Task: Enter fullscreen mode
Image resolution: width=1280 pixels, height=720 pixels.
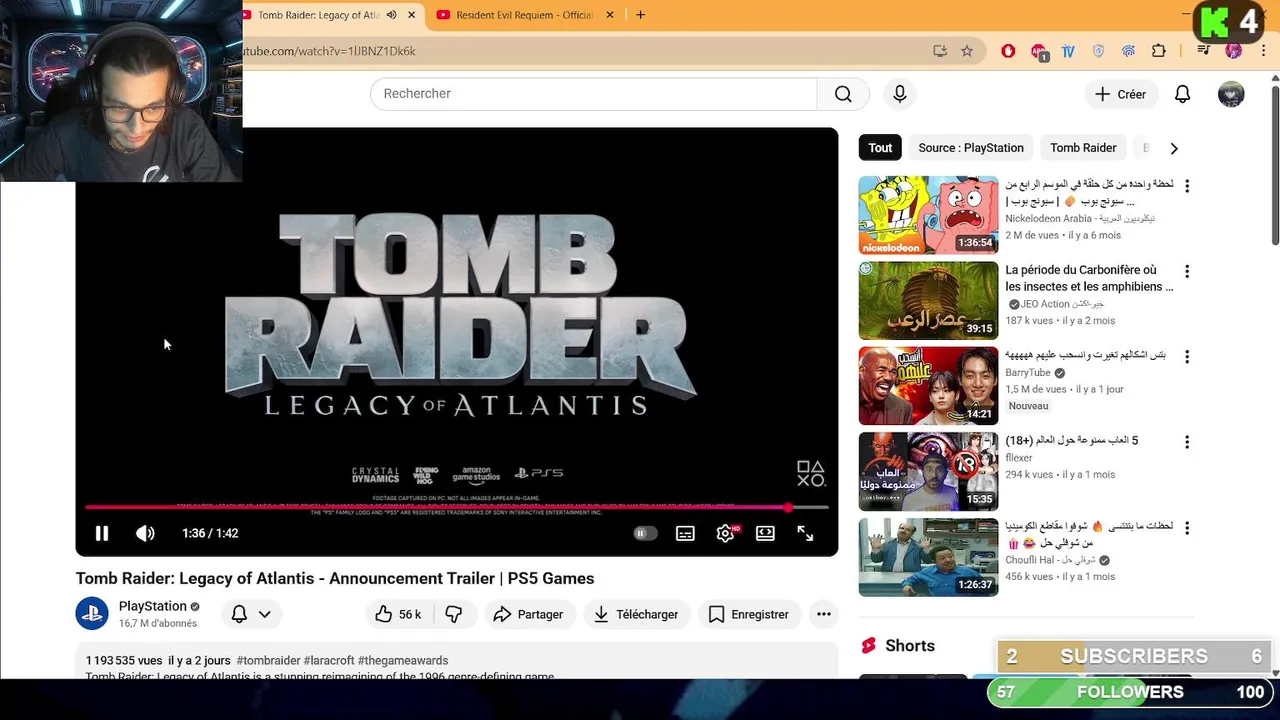Action: coord(805,534)
